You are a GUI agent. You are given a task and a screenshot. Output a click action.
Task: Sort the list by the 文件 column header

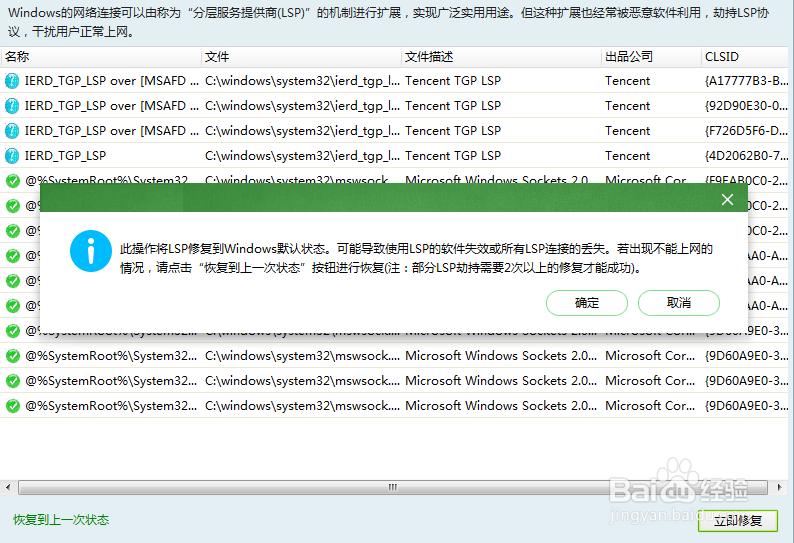pos(301,57)
